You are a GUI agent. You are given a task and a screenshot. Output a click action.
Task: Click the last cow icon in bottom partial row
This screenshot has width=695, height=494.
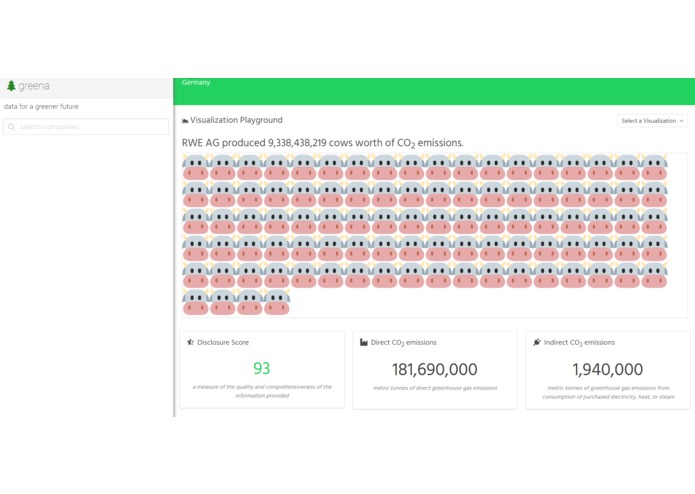[x=277, y=302]
